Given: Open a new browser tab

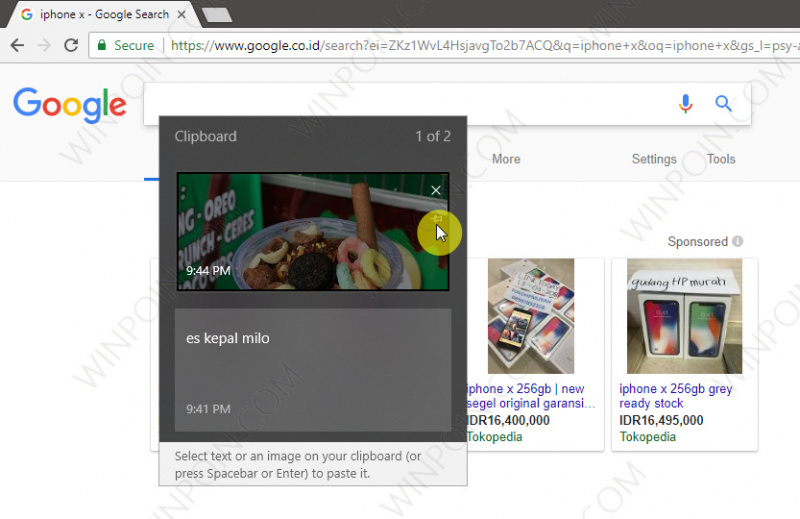Looking at the screenshot, I should click(217, 15).
